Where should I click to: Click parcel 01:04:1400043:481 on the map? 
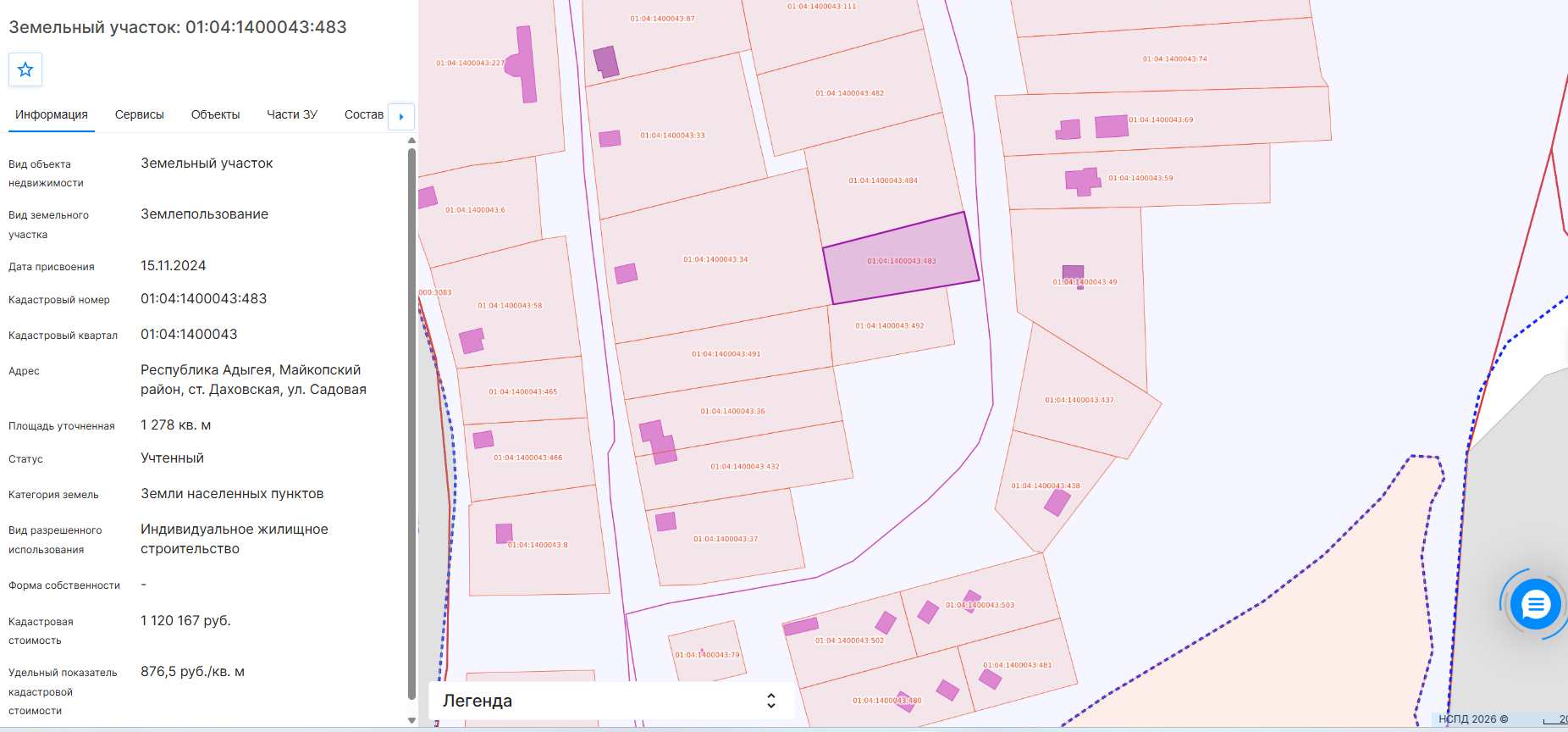point(1018,665)
